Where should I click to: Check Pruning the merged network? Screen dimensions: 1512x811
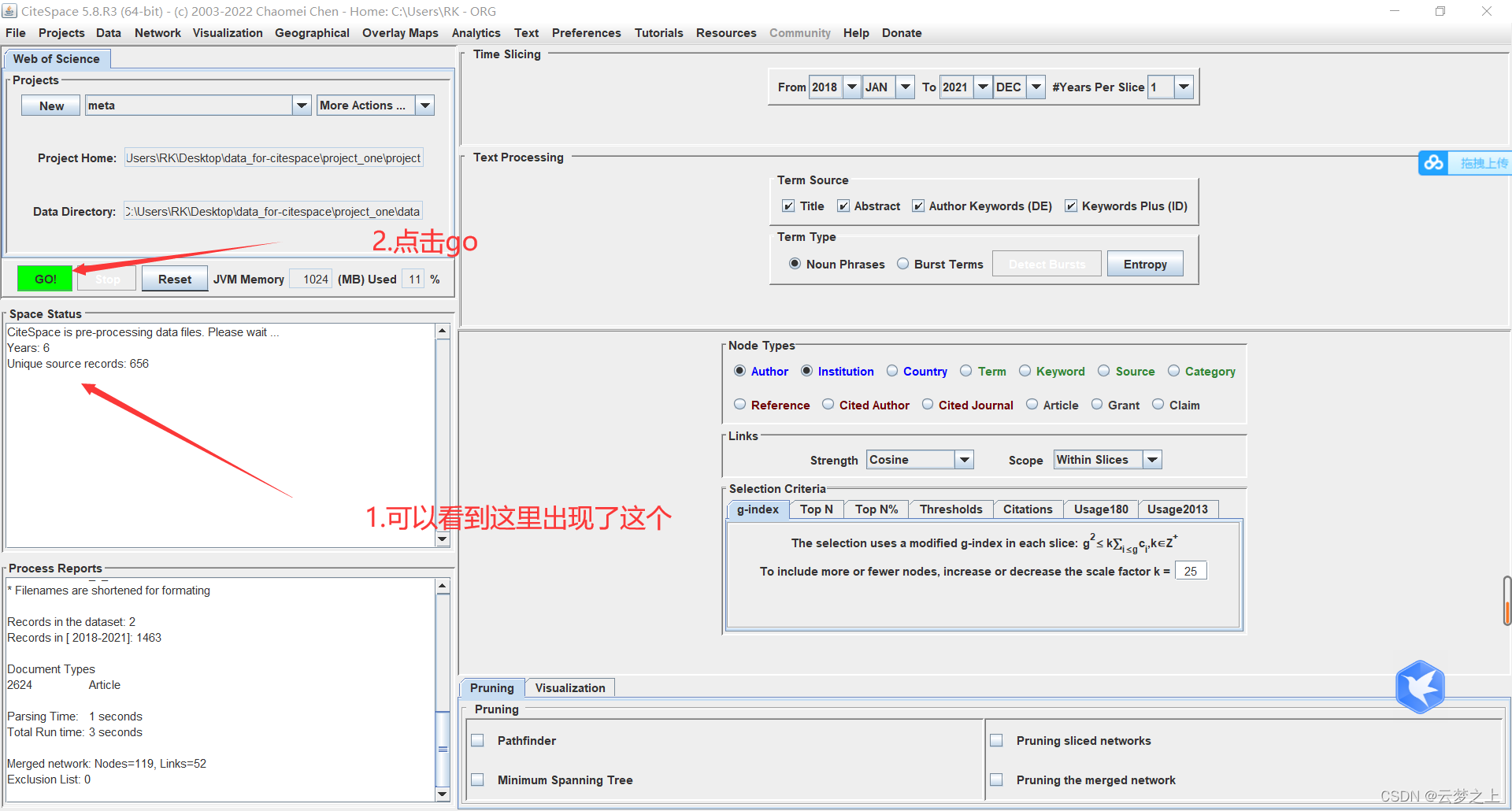point(996,780)
